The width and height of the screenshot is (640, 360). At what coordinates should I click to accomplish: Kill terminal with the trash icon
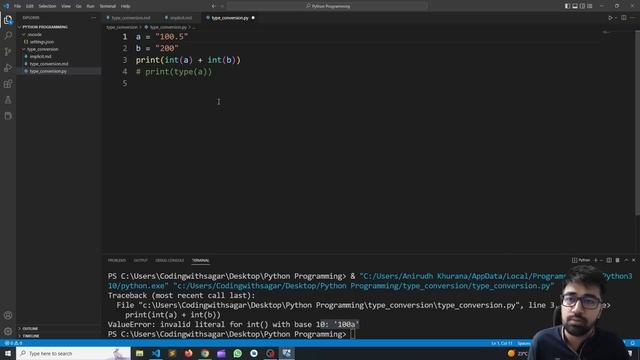tap(618, 260)
